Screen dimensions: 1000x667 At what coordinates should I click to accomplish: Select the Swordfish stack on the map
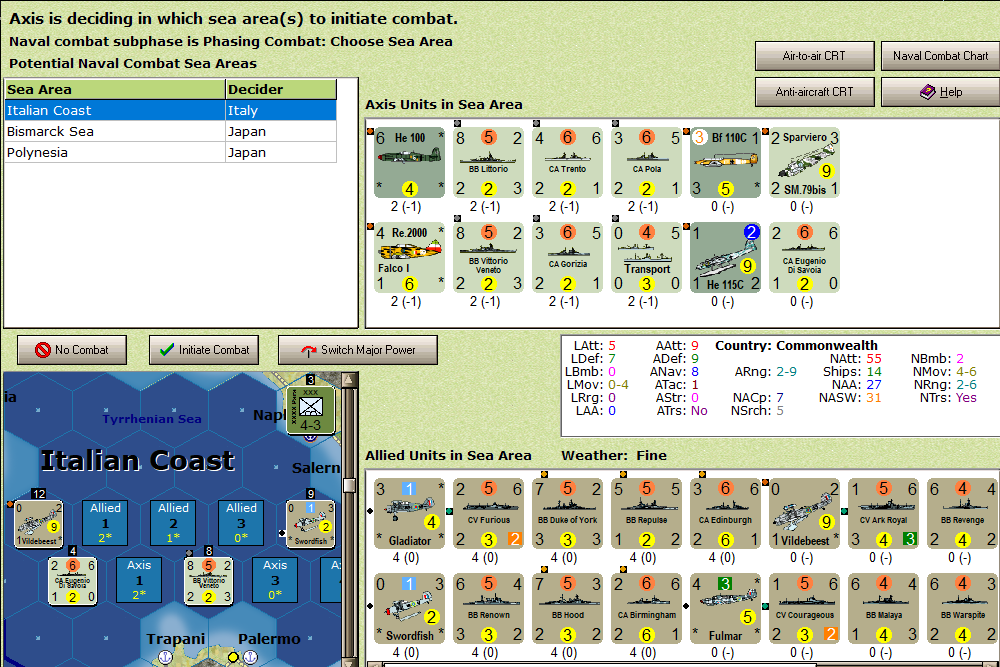(311, 524)
